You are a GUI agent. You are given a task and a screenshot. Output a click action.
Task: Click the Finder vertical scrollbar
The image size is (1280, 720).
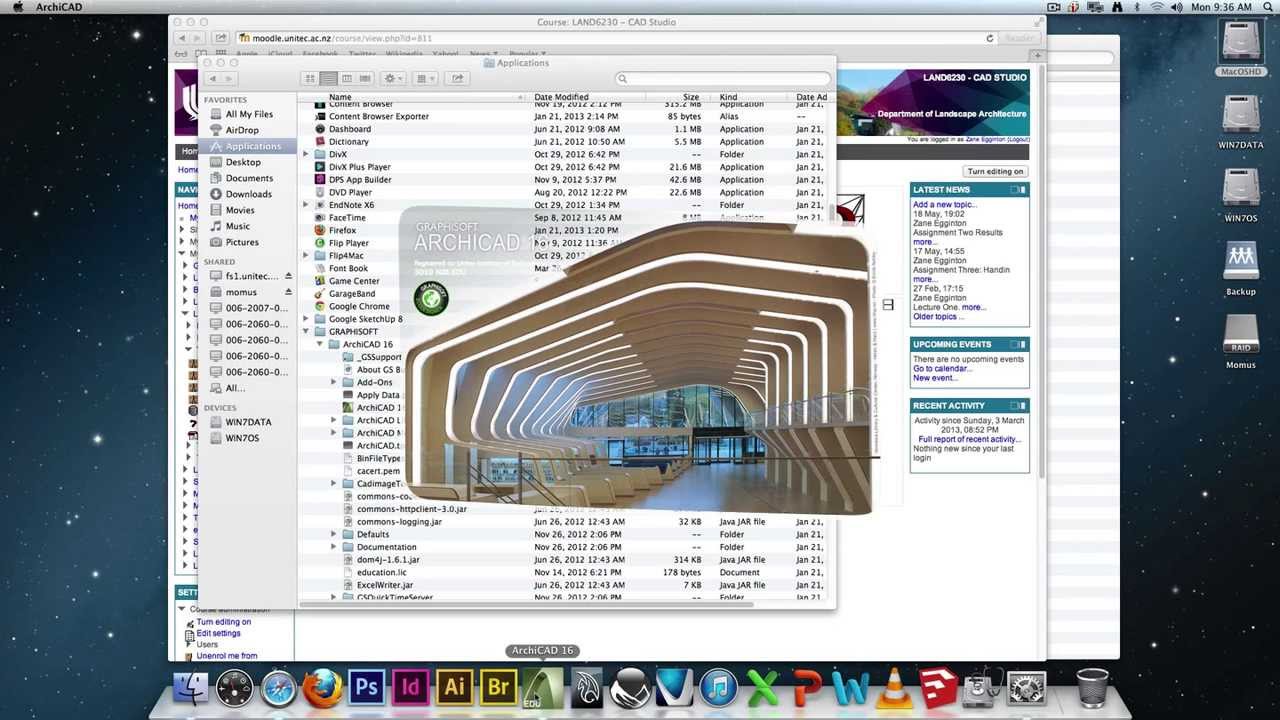click(x=831, y=214)
